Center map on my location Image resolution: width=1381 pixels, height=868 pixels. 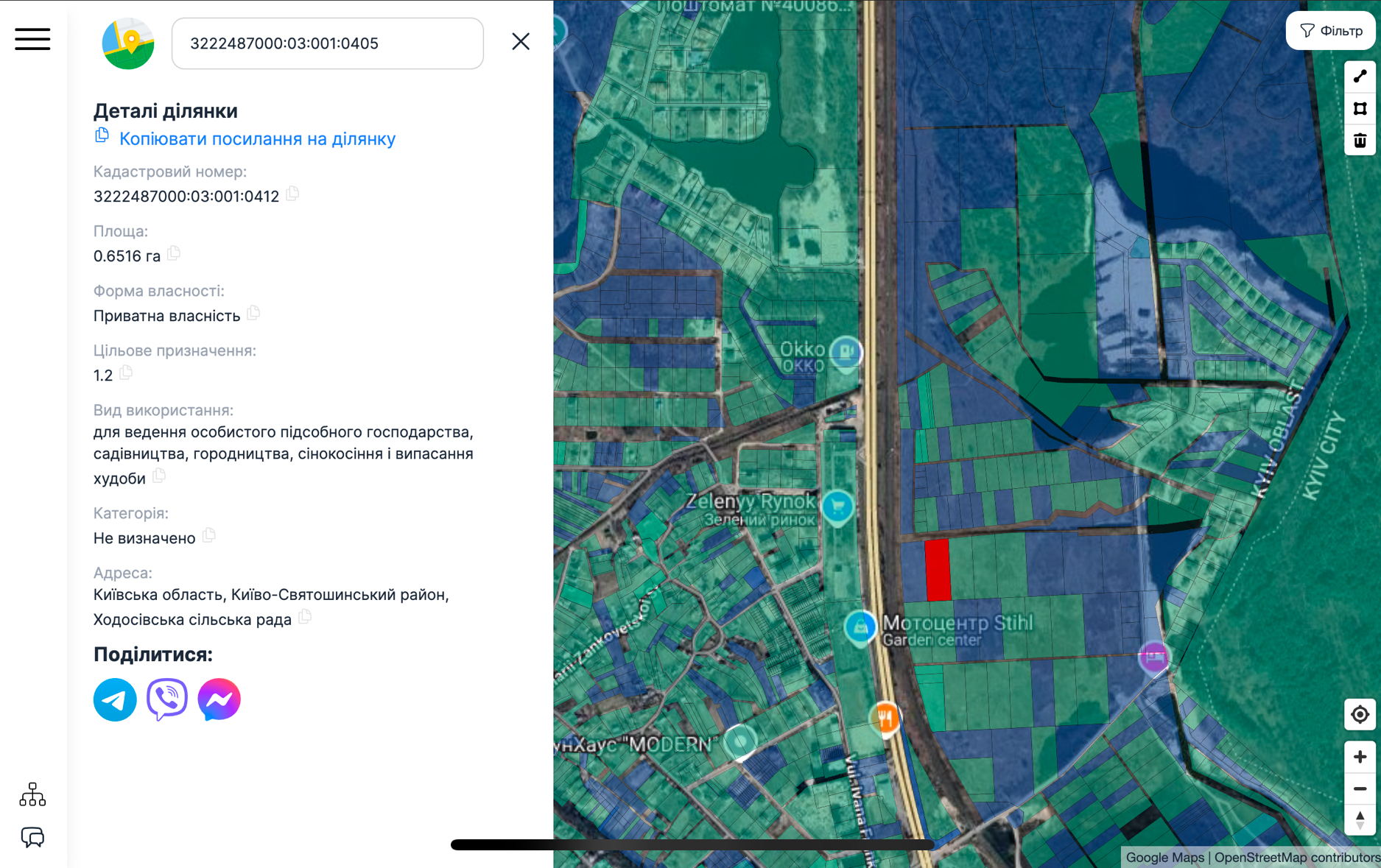pyautogui.click(x=1360, y=714)
